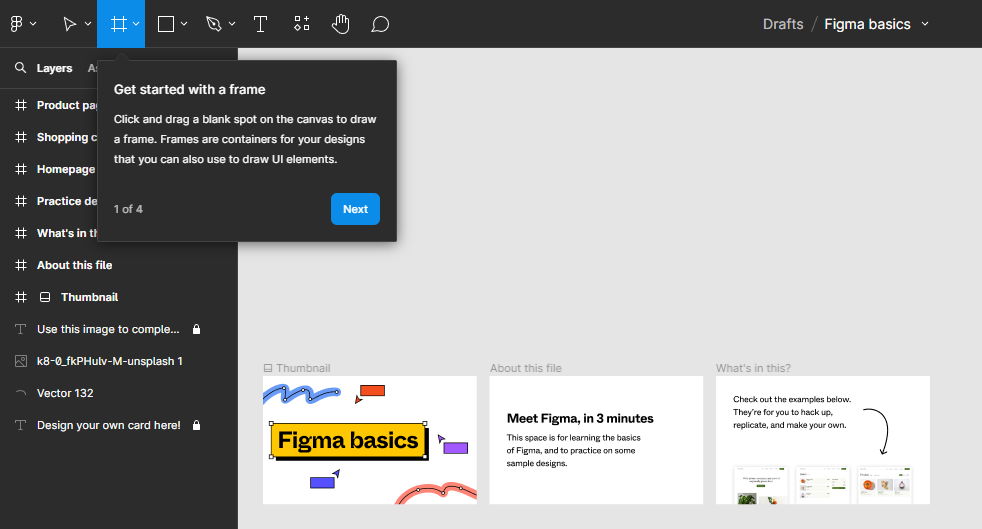Click the layers search magnifier icon
Screen dimensions: 982x529
[20, 68]
